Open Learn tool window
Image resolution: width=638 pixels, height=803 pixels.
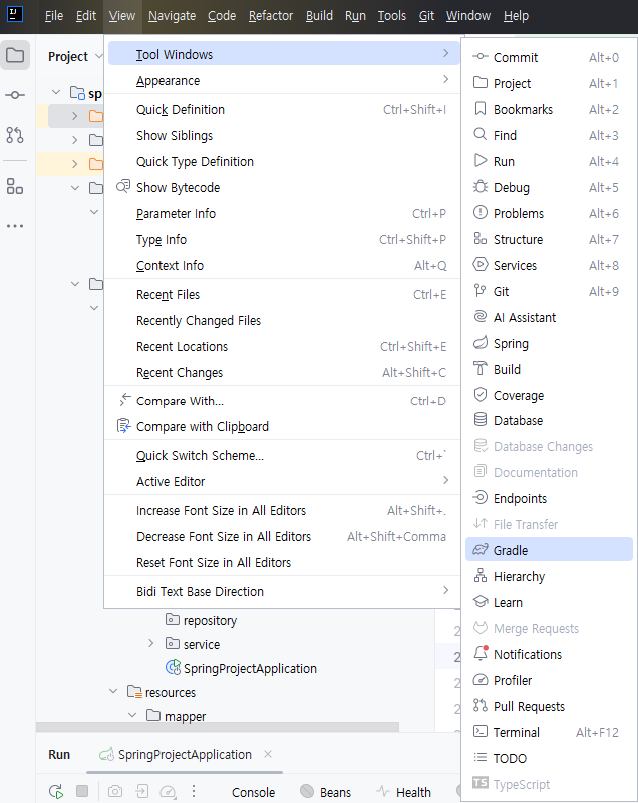pyautogui.click(x=549, y=602)
